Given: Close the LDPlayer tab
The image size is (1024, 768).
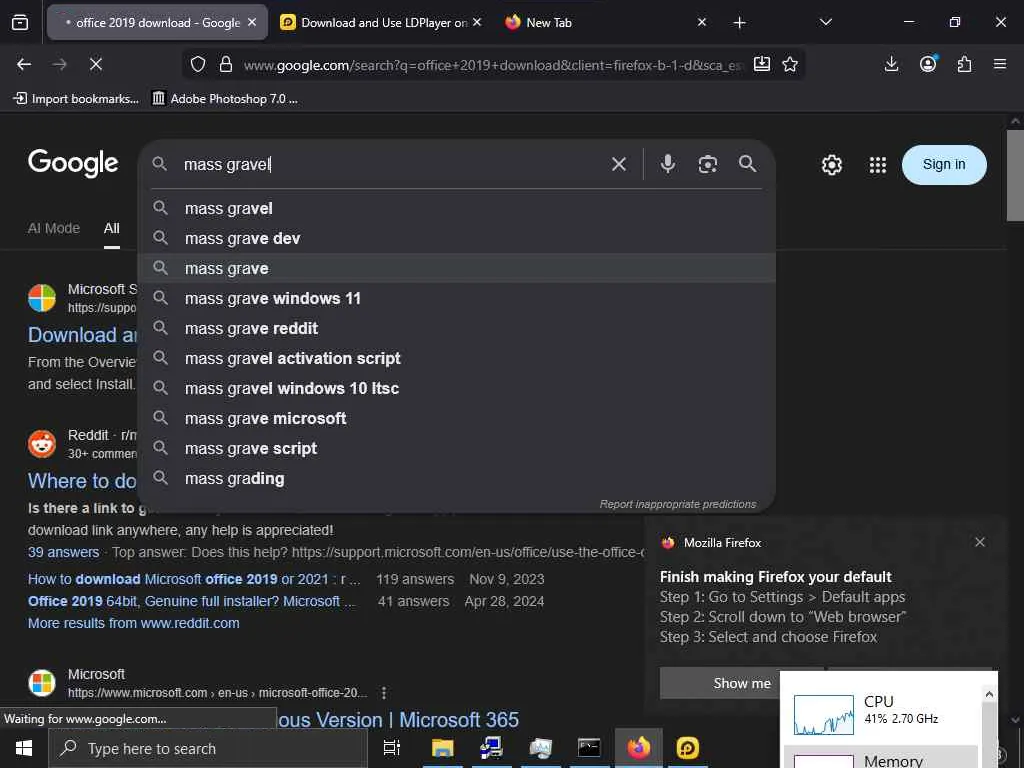Looking at the screenshot, I should click(x=477, y=22).
